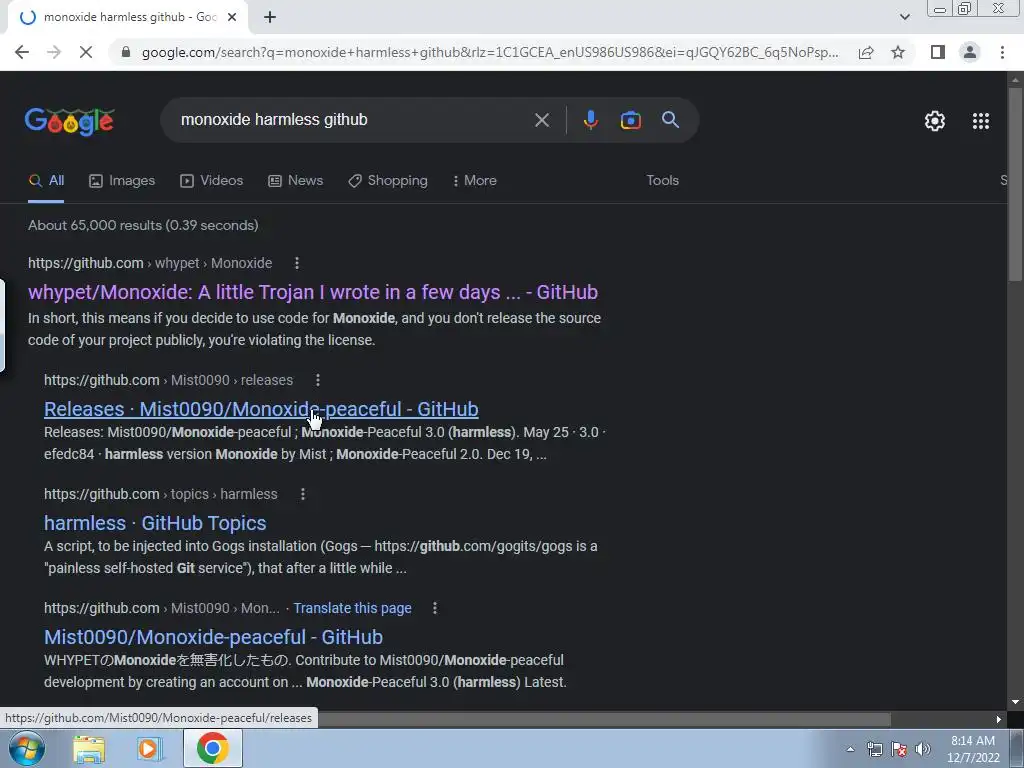1024x768 pixels.
Task: Open options for the translated Mist0090 result
Action: 435,609
